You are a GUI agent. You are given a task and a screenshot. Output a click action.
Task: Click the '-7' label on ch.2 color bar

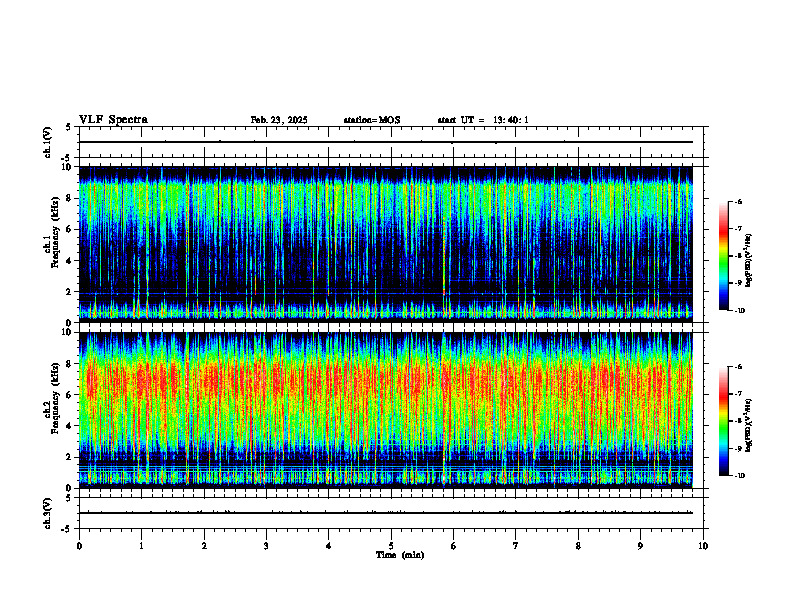(738, 394)
